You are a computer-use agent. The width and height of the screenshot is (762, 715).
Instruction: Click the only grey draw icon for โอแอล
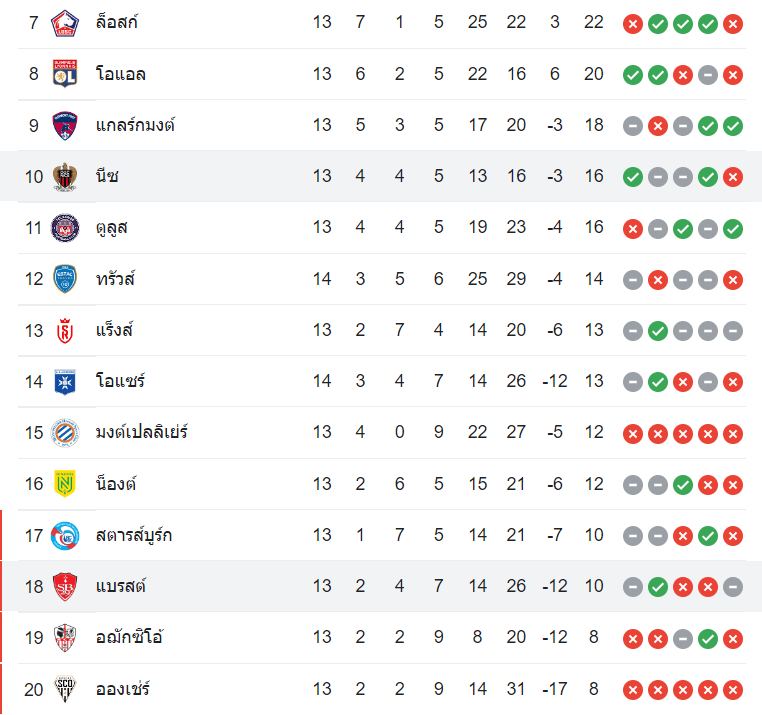pyautogui.click(x=708, y=75)
